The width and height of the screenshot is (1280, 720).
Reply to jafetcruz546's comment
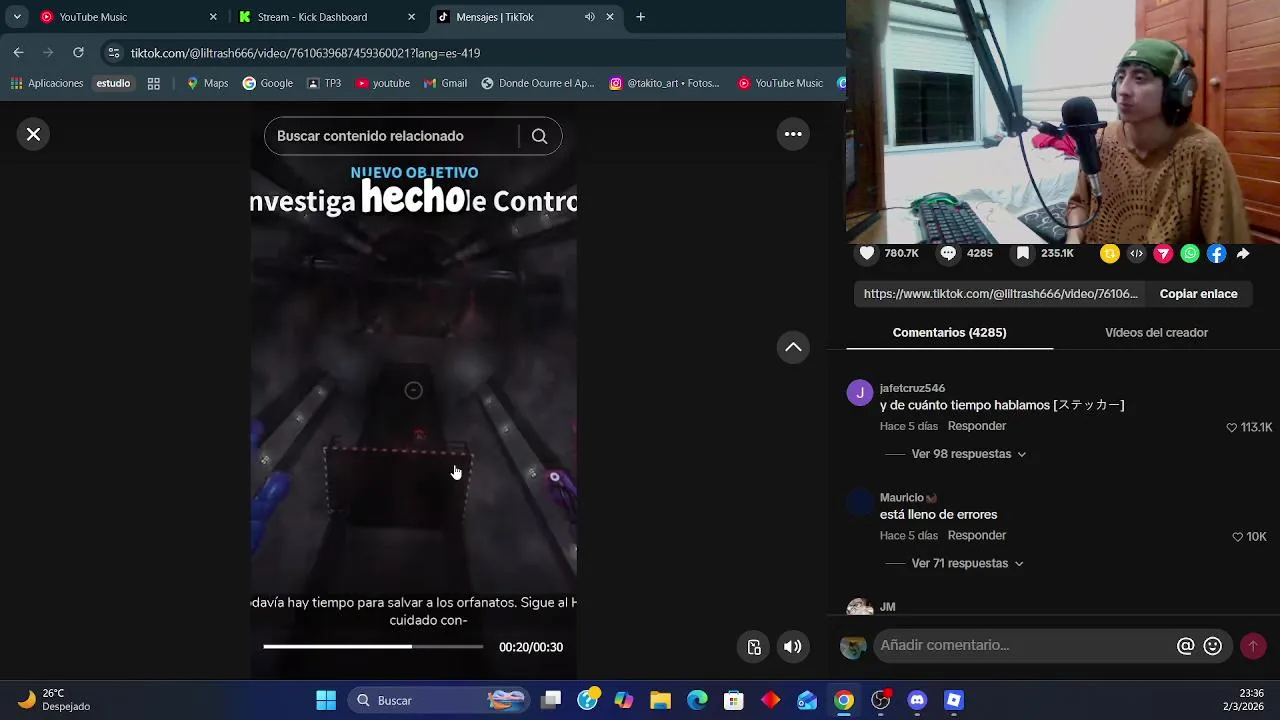click(977, 426)
